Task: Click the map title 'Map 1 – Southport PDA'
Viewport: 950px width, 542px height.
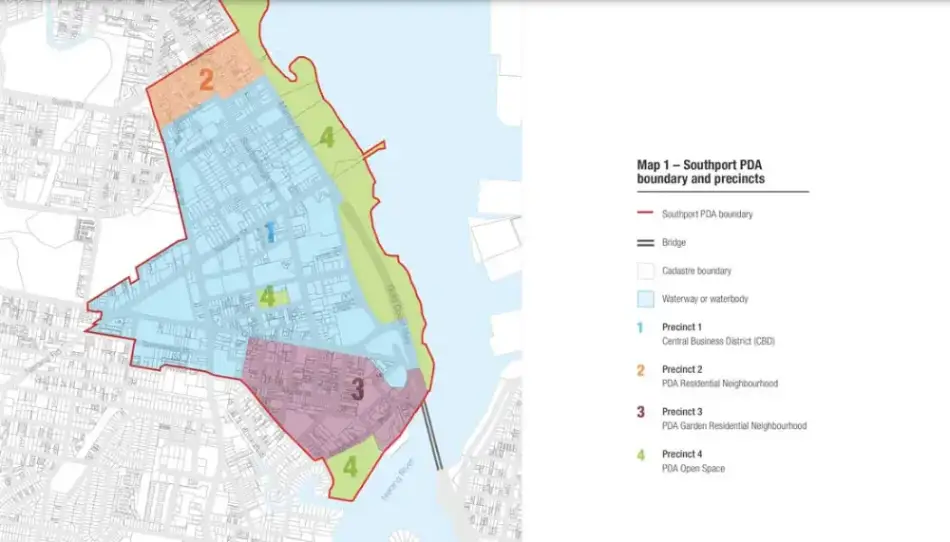Action: (699, 165)
